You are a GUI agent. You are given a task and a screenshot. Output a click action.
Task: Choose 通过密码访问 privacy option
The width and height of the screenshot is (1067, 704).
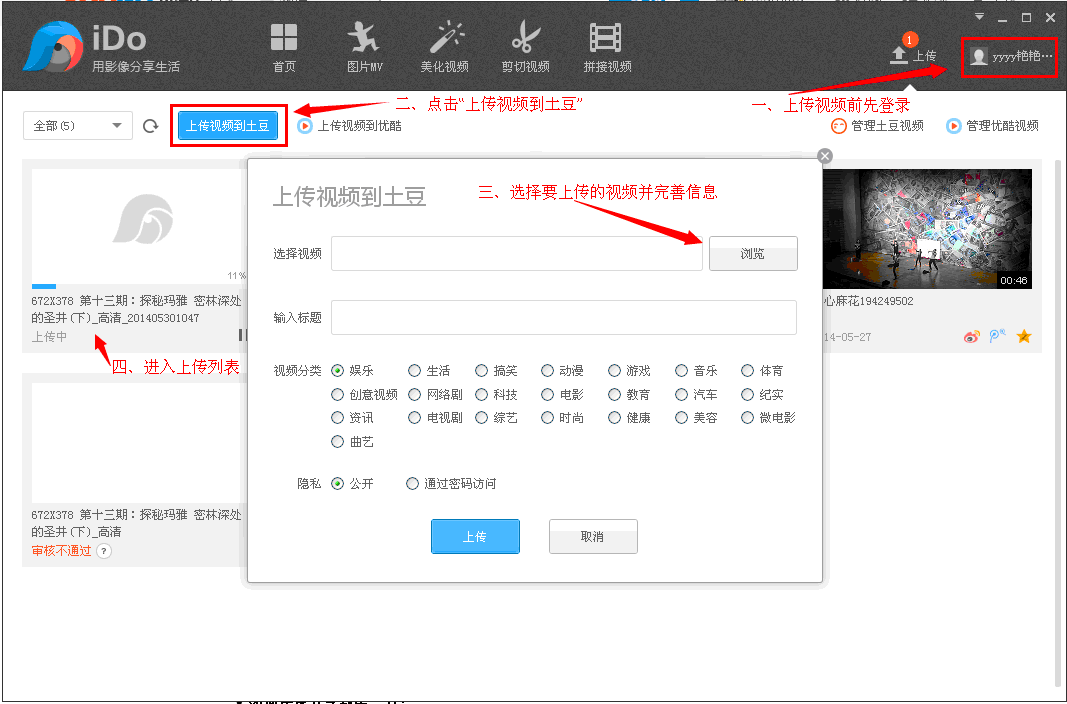tap(413, 484)
